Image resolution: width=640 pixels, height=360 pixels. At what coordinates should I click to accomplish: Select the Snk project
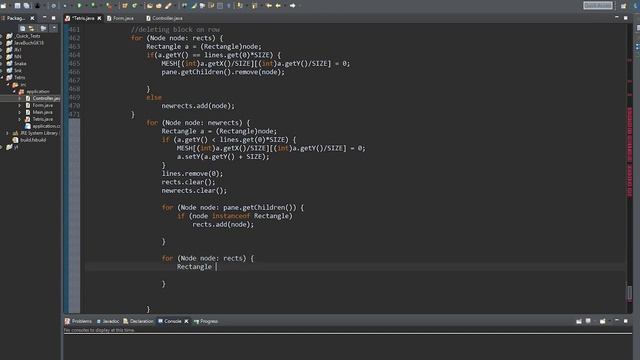tap(18, 70)
